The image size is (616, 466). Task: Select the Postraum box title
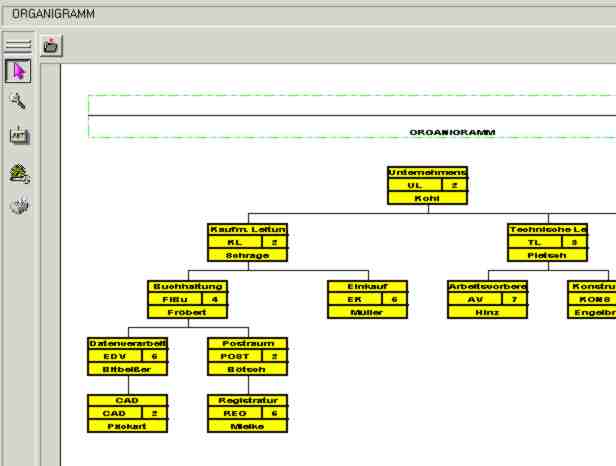(x=248, y=343)
